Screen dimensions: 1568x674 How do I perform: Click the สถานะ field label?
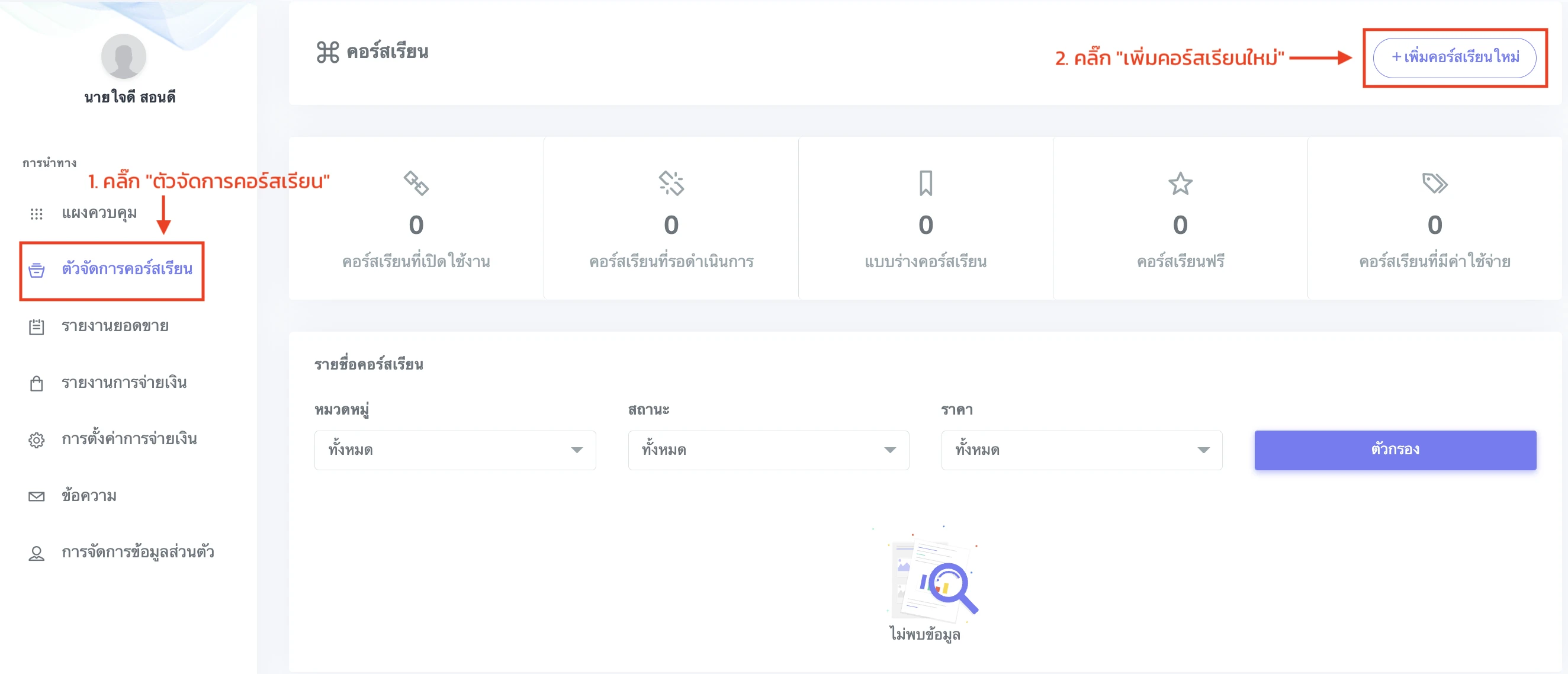(x=648, y=410)
